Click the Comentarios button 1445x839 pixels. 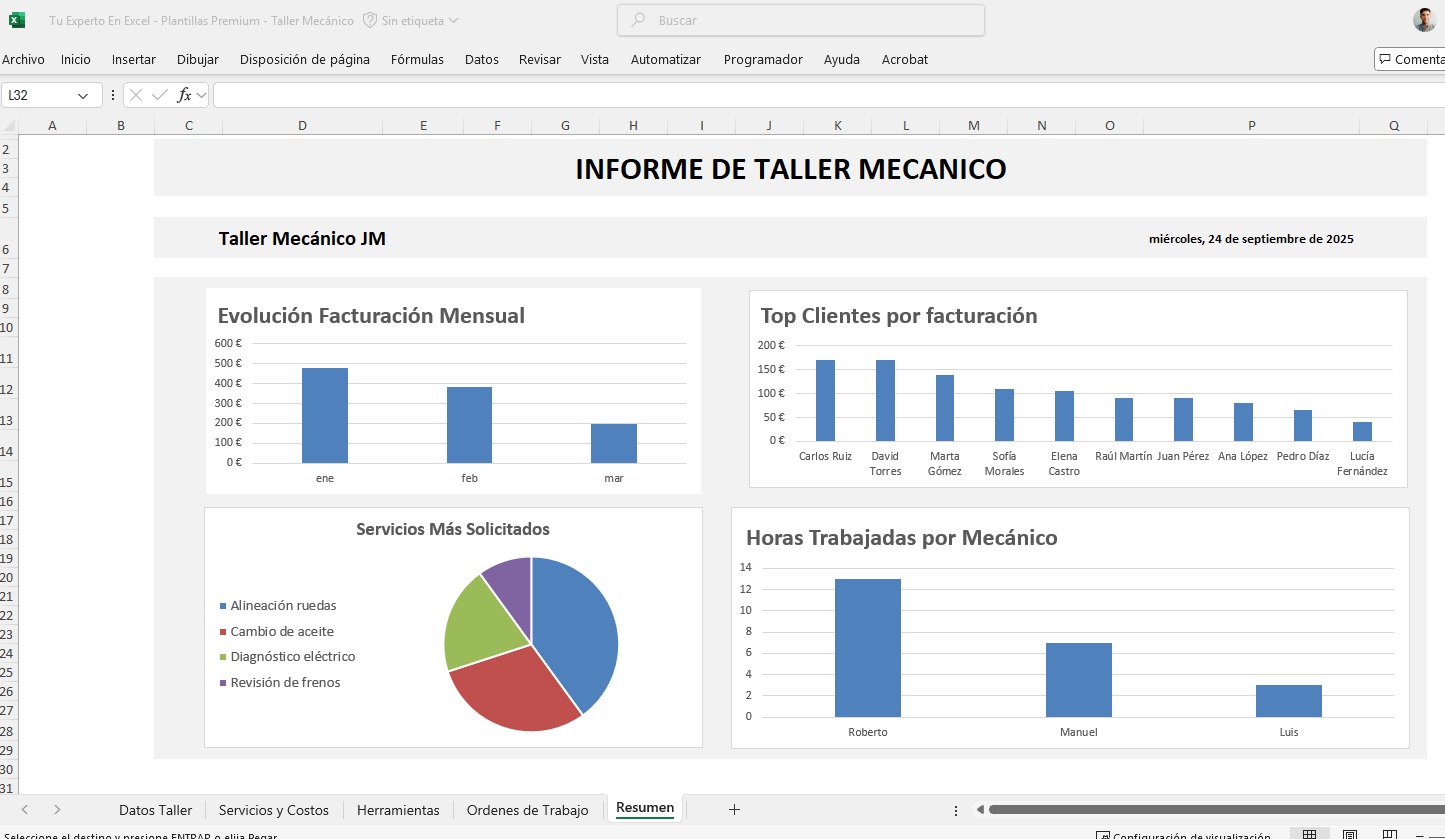pyautogui.click(x=1410, y=59)
